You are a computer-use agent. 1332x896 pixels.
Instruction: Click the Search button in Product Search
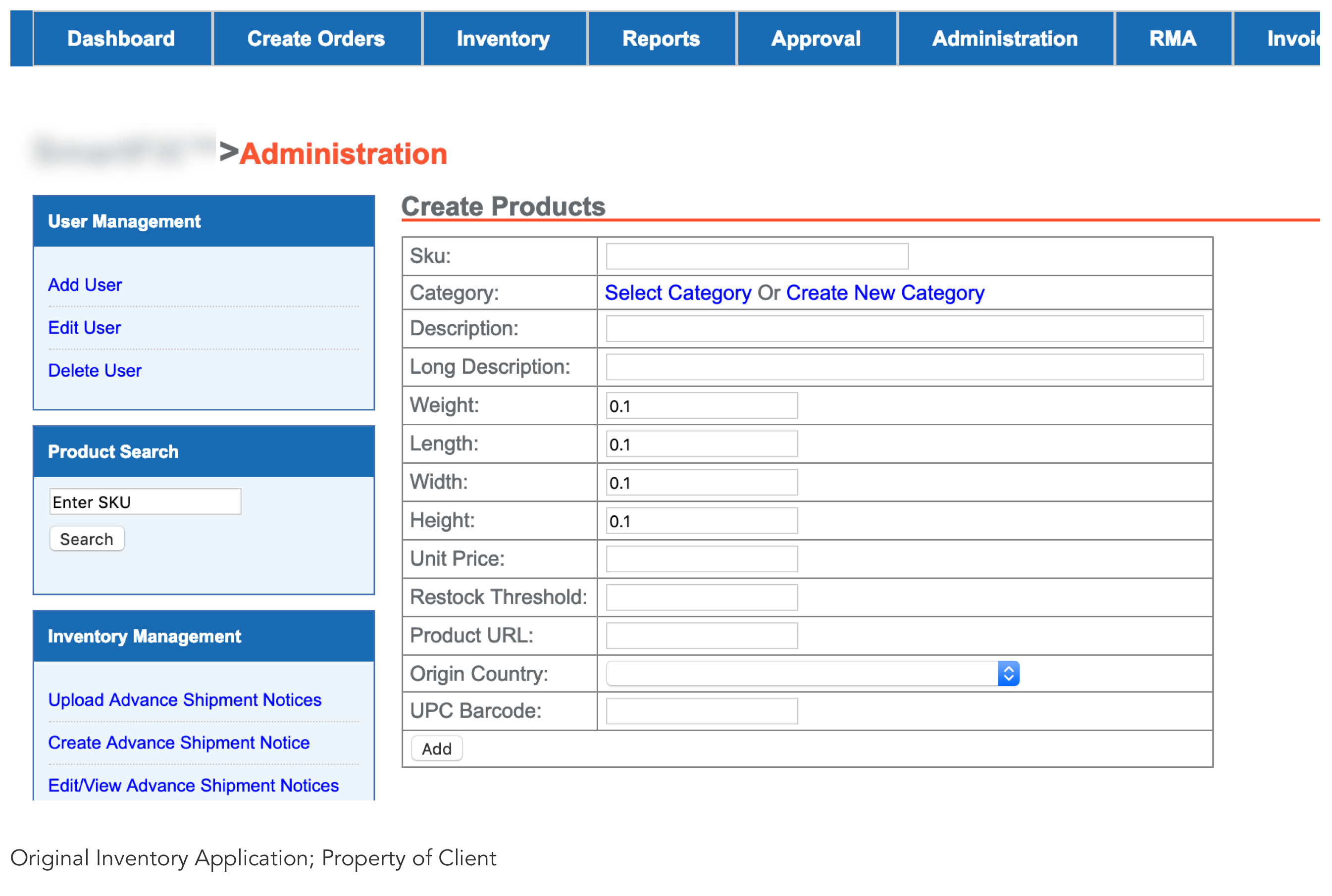tap(87, 538)
